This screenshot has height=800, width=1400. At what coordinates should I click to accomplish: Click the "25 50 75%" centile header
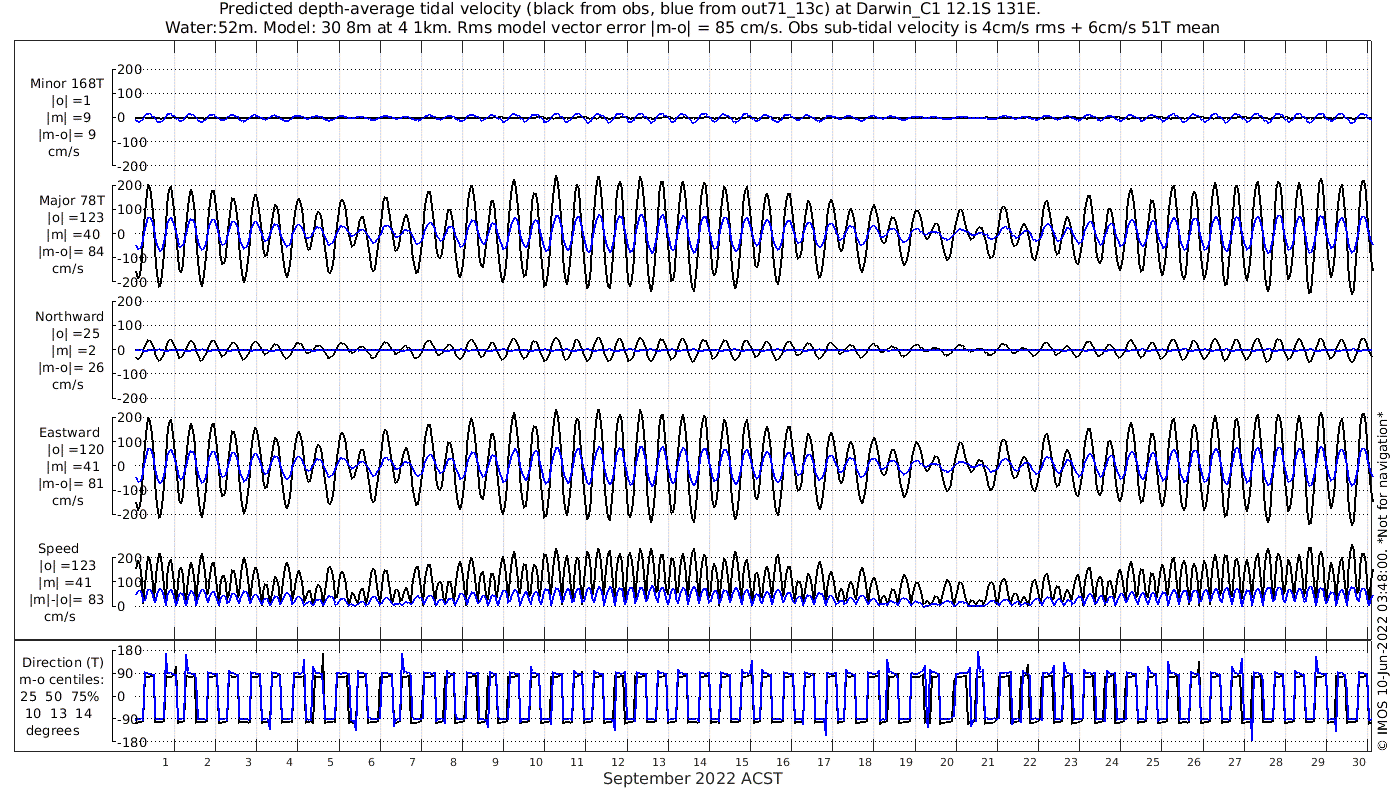(62, 696)
